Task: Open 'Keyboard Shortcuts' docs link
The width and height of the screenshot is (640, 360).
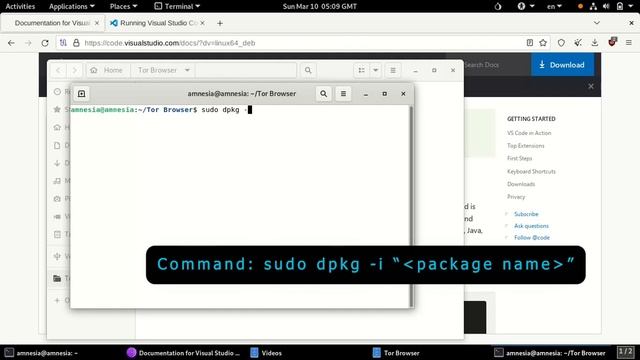Action: click(x=531, y=171)
